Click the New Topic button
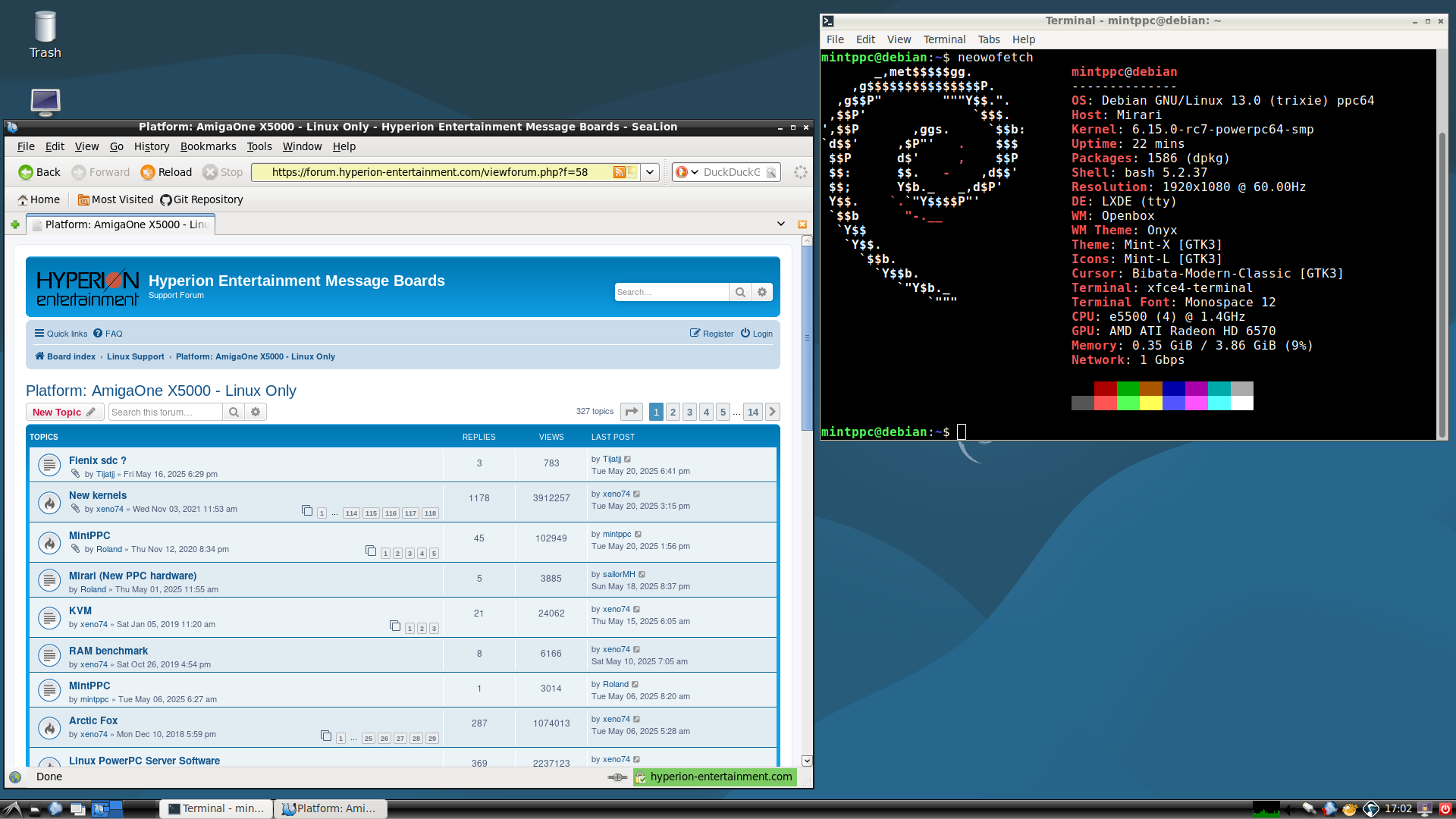1456x819 pixels. pyautogui.click(x=64, y=412)
